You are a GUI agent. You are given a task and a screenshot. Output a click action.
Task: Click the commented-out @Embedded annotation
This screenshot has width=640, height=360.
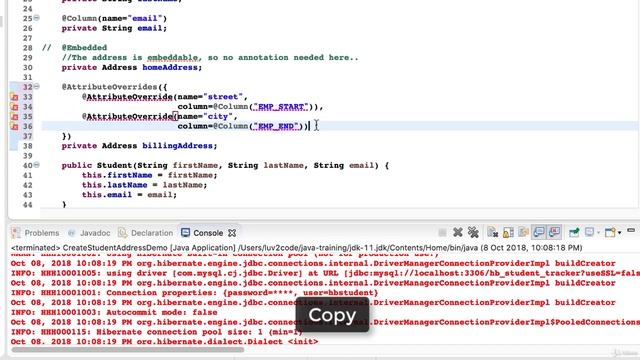84,48
